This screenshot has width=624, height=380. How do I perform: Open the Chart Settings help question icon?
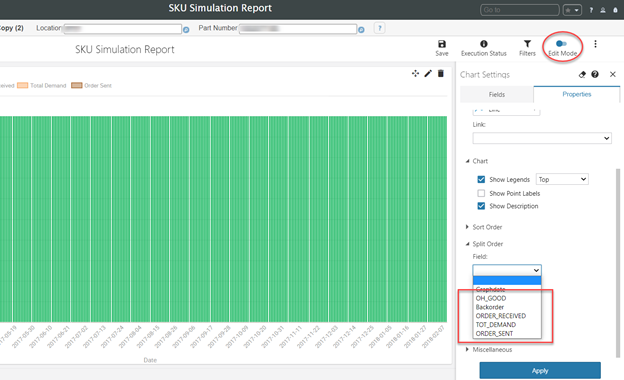click(595, 74)
